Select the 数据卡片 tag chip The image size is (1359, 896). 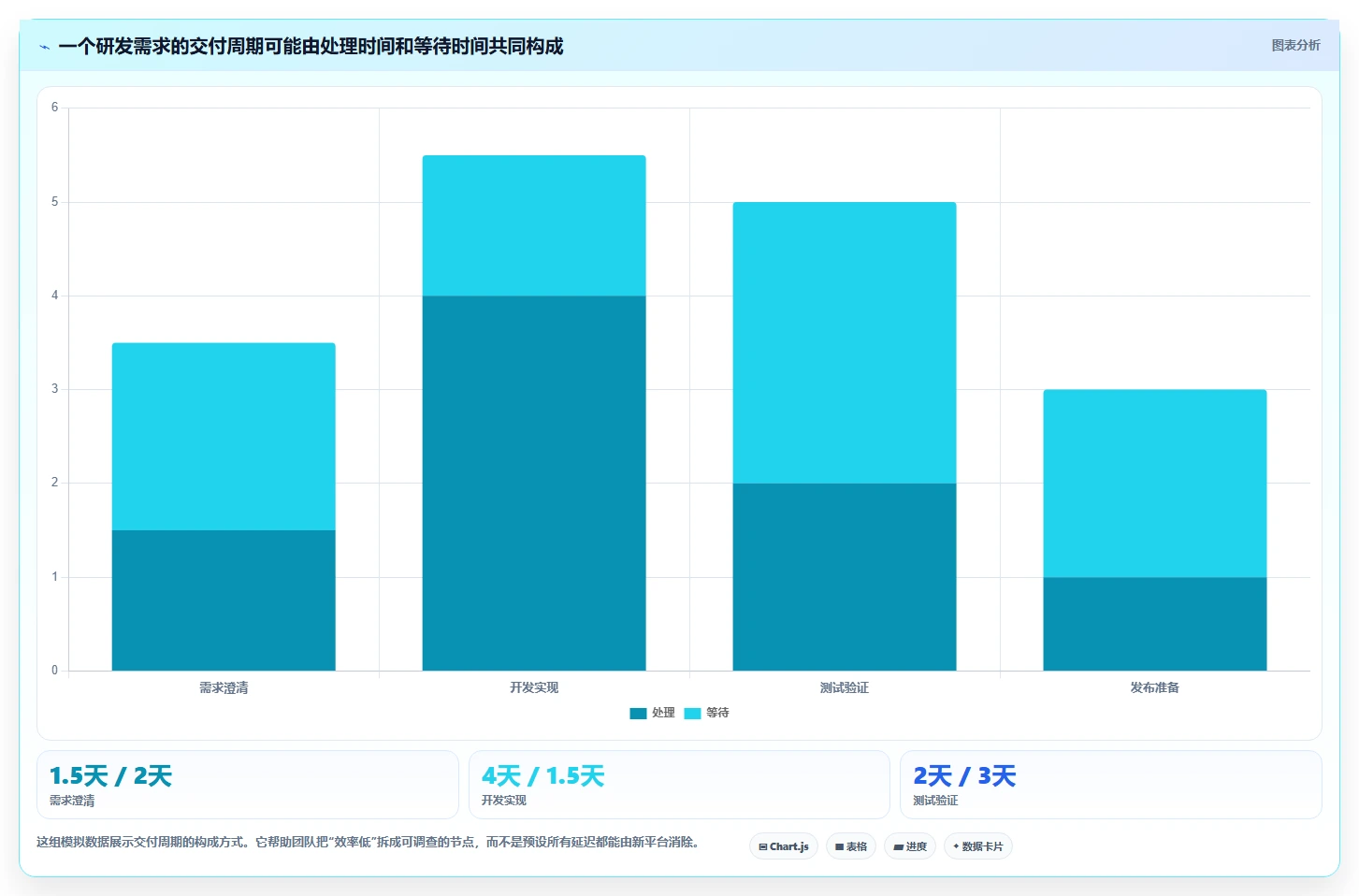[978, 846]
